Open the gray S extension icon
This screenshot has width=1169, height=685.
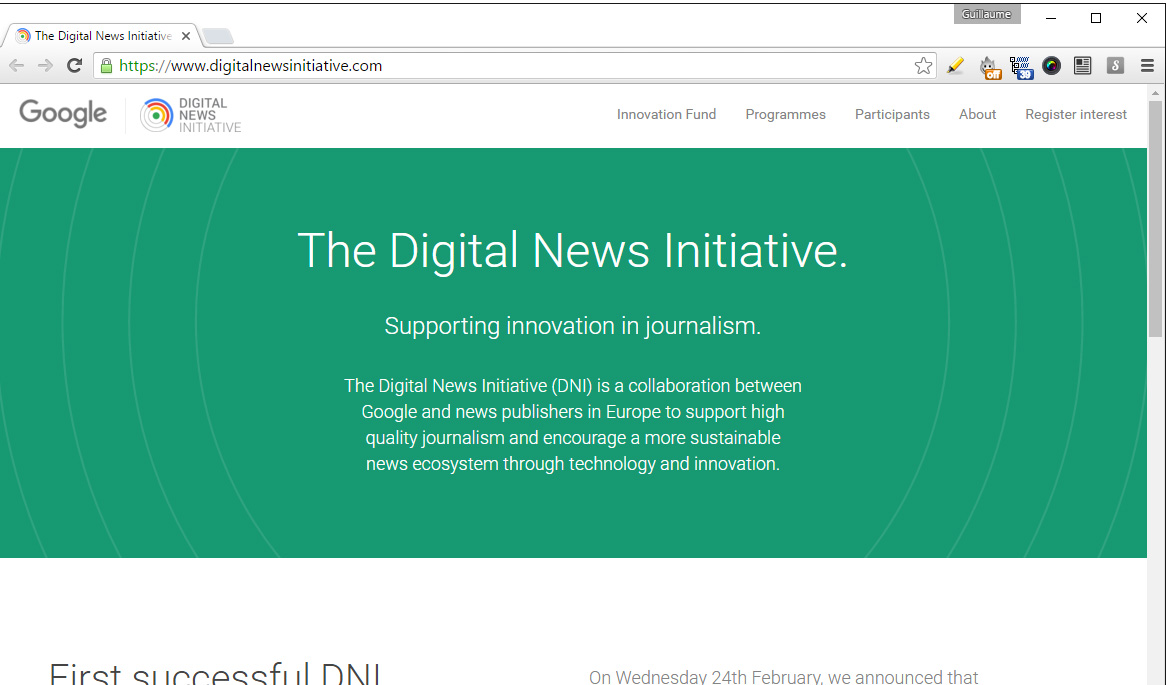[x=1115, y=66]
